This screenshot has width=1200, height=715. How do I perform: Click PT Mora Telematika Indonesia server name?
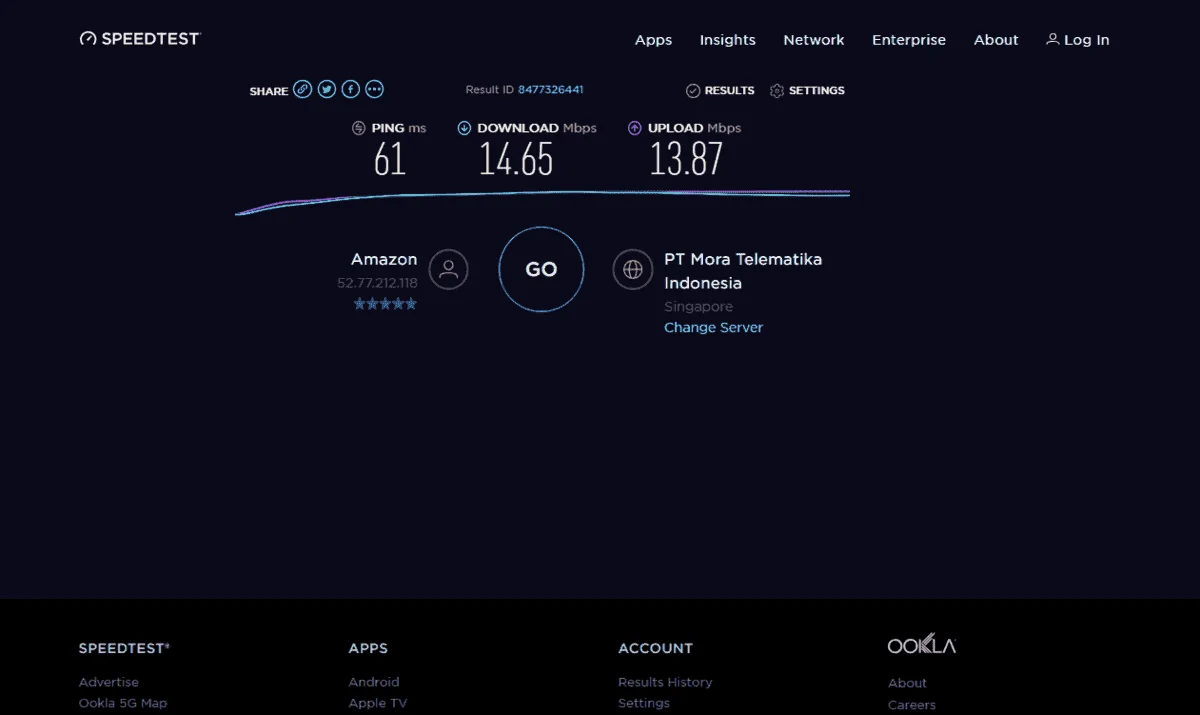tap(743, 271)
